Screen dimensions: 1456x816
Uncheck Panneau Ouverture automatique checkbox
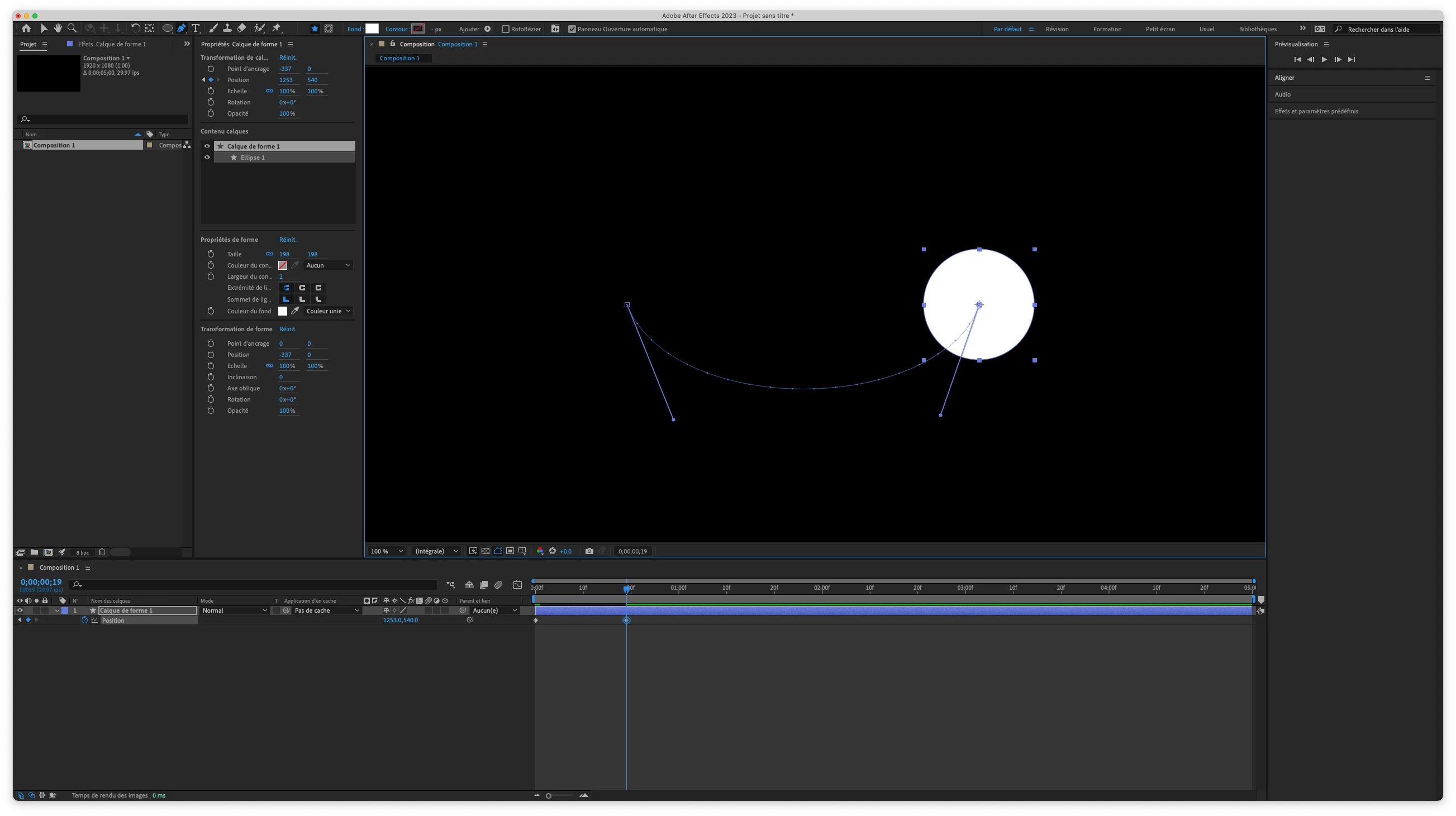pos(572,29)
